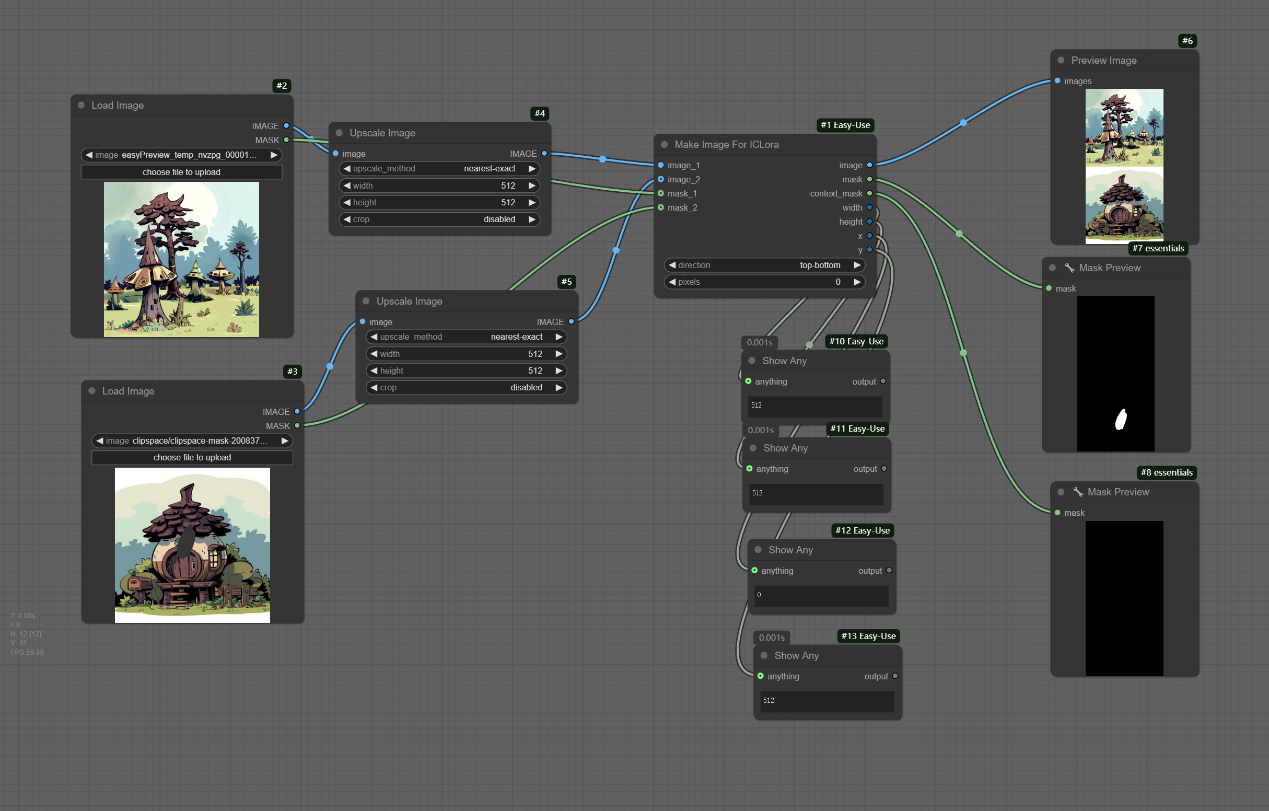Collapse the Make Image For ICLora node dot

click(x=664, y=145)
